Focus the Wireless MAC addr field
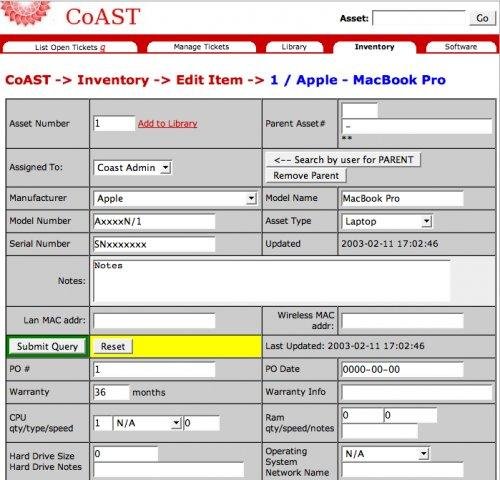Image resolution: width=500 pixels, height=480 pixels. [402, 321]
